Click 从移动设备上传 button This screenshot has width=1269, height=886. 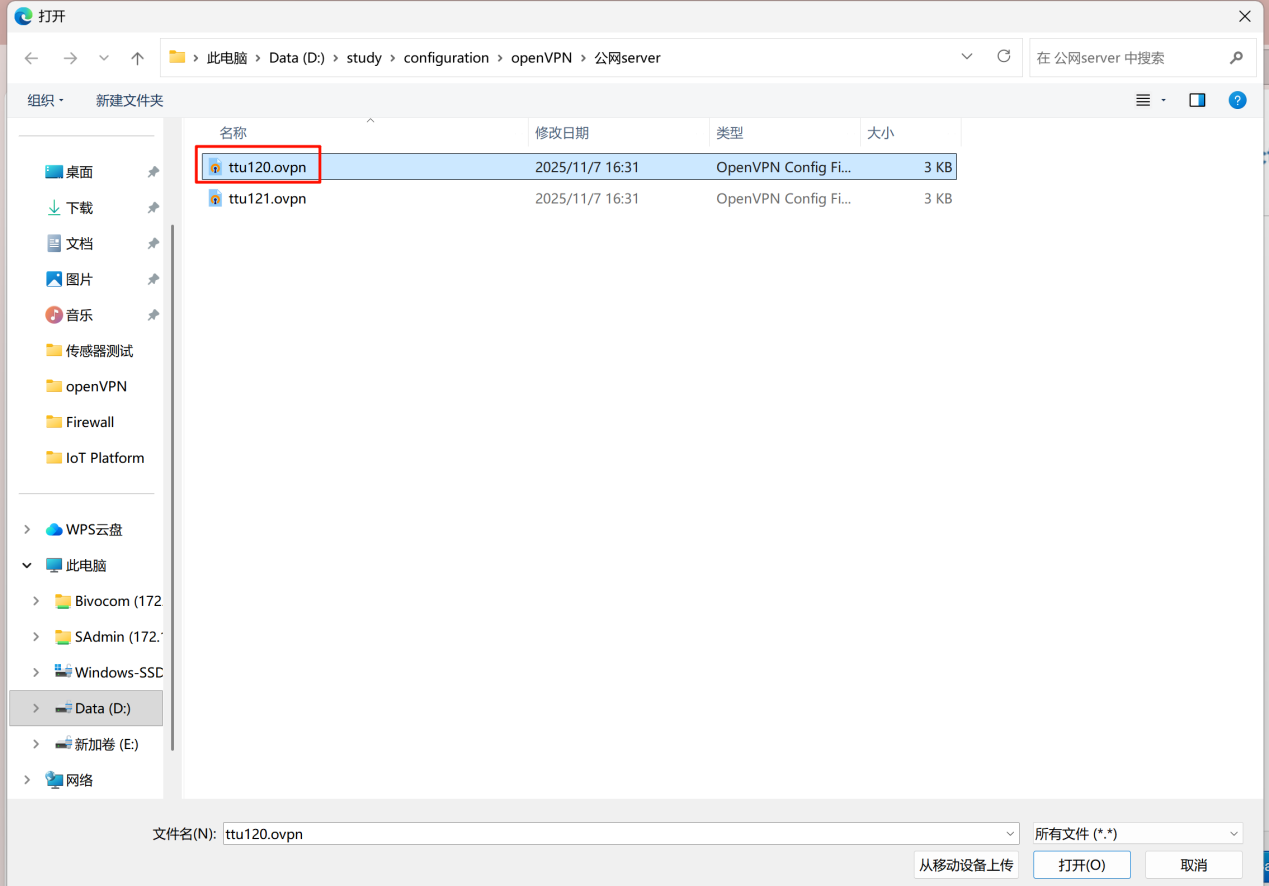966,865
